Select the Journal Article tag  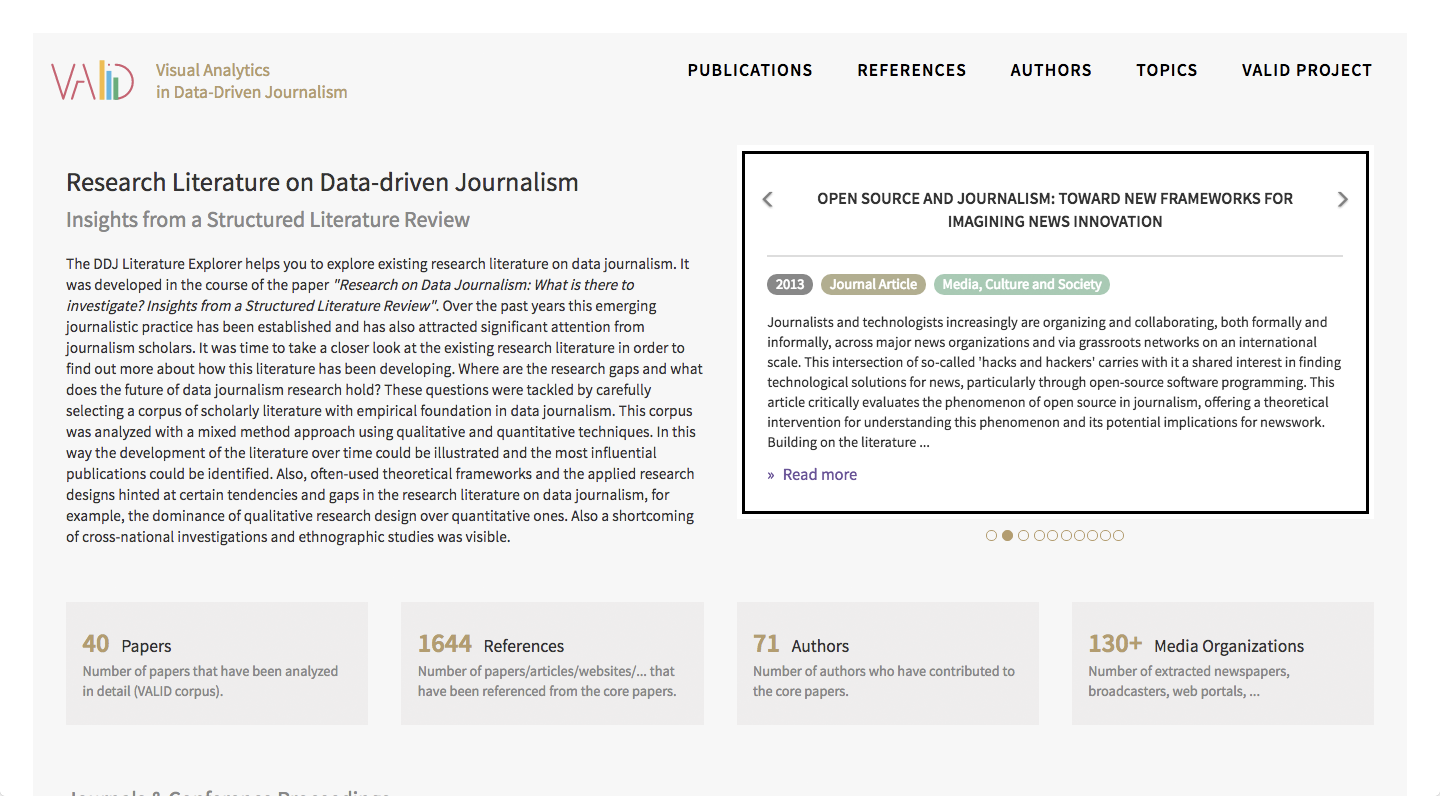pos(873,285)
